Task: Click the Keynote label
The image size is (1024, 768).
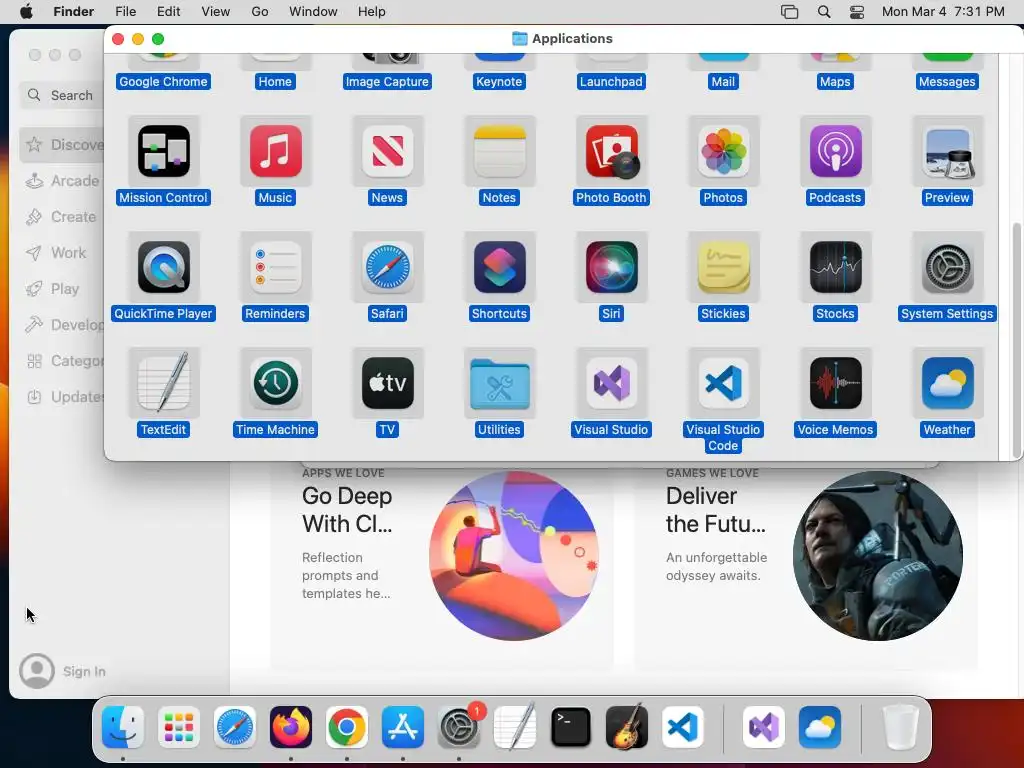Action: pos(499,82)
